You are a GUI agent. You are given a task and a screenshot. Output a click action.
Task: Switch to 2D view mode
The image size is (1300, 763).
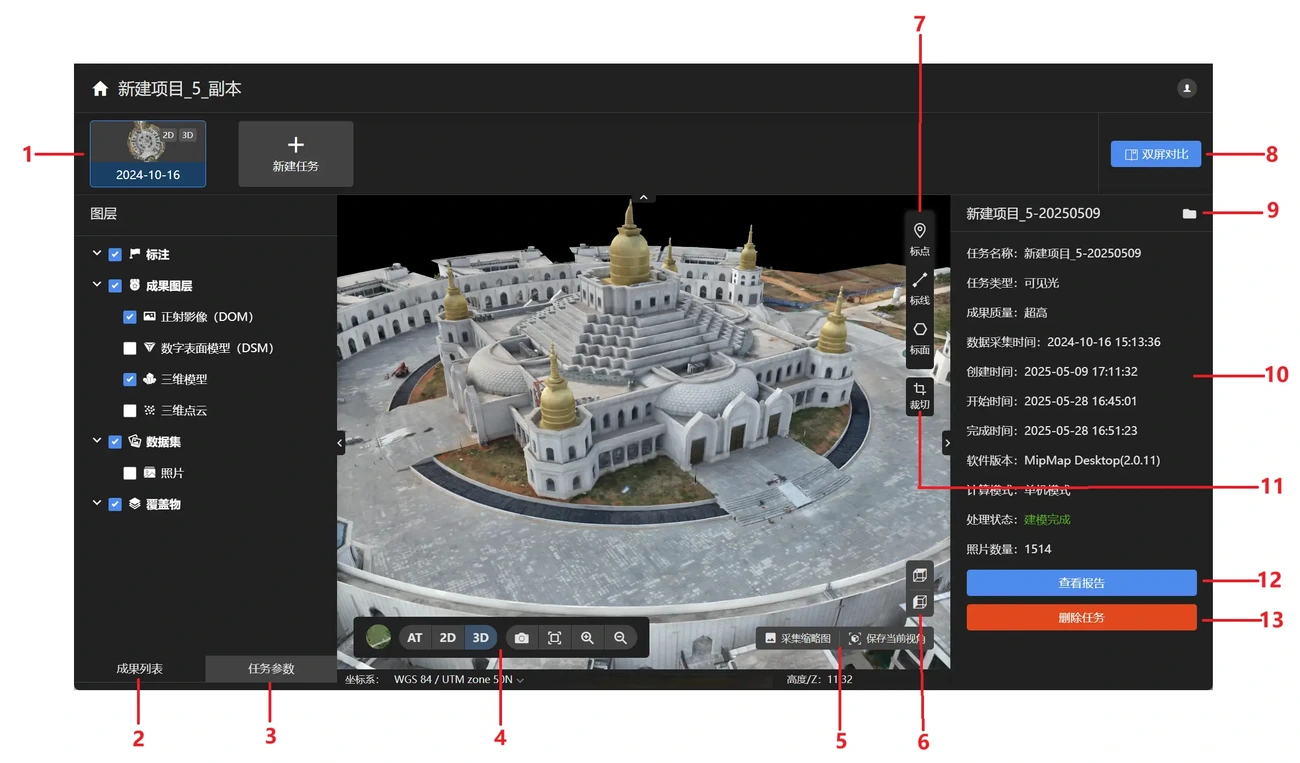(x=448, y=638)
